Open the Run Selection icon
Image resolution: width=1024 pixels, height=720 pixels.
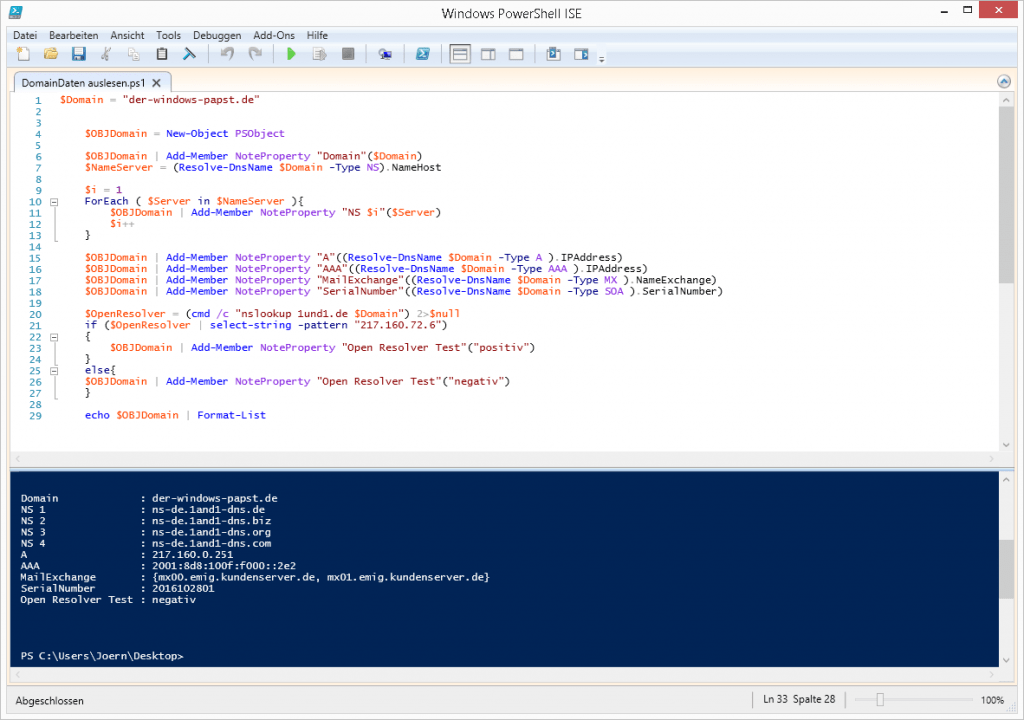click(x=320, y=54)
